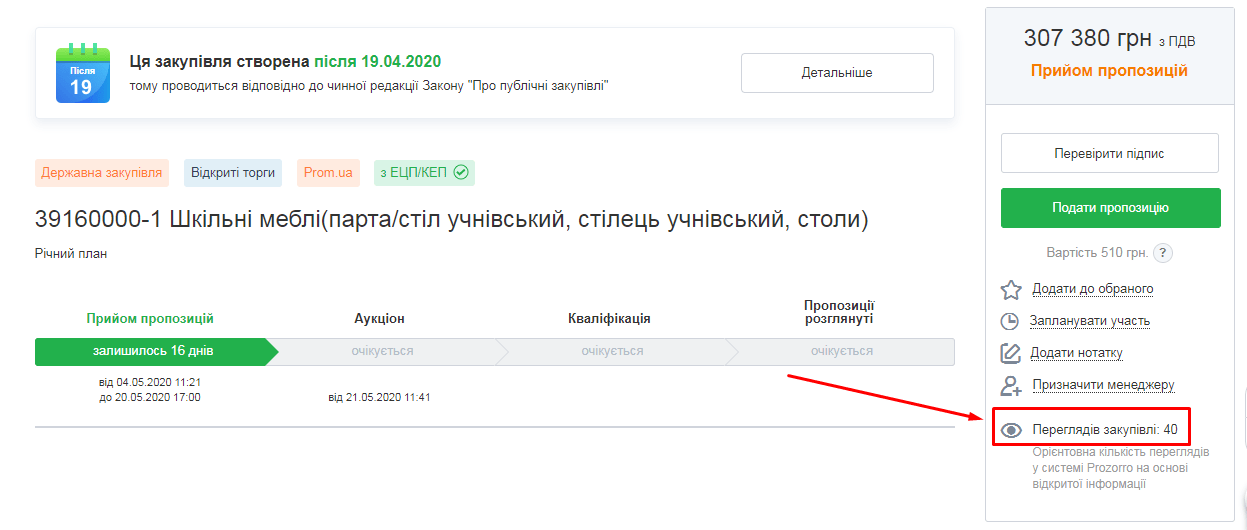
Task: Click the star icon for favorites
Action: (1011, 289)
